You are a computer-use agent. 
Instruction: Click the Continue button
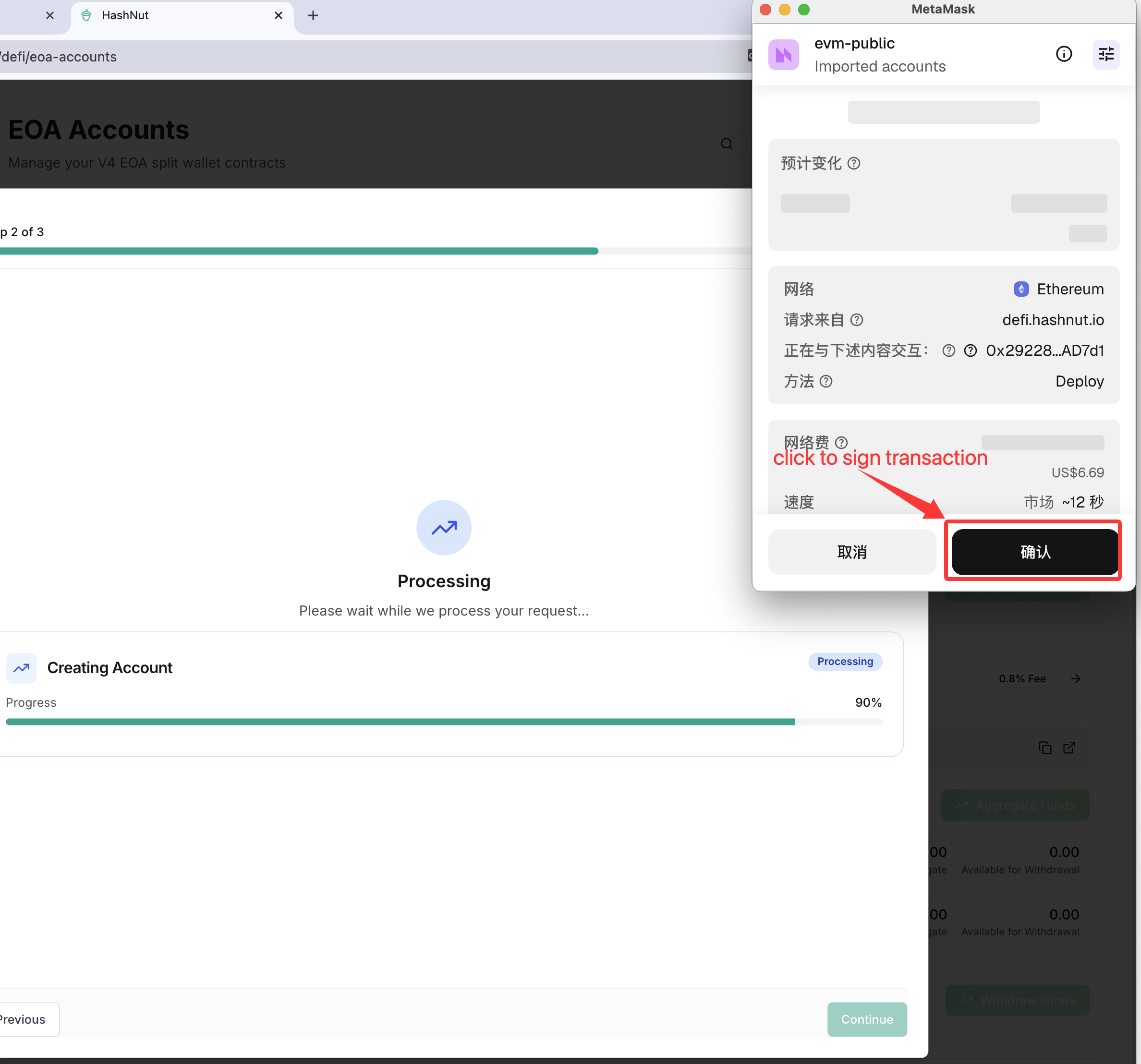tap(867, 1019)
